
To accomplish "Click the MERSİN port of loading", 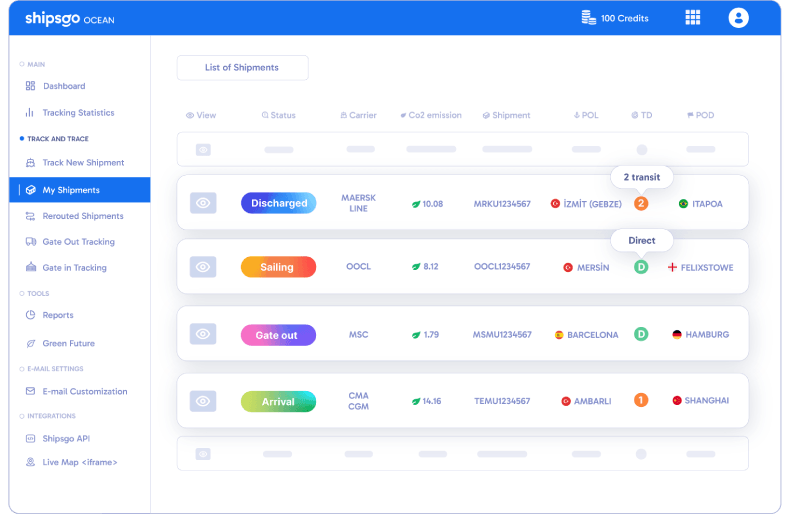I will click(x=592, y=267).
